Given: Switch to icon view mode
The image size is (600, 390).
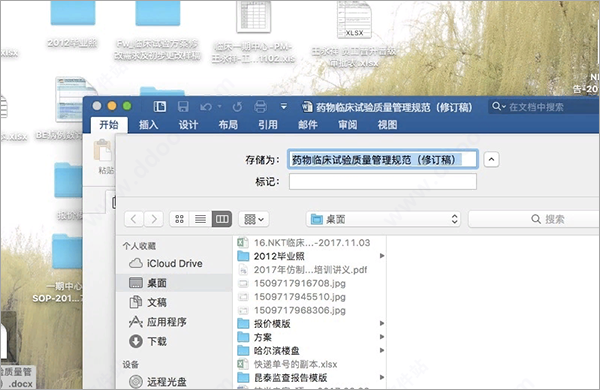Looking at the screenshot, I should click(179, 219).
